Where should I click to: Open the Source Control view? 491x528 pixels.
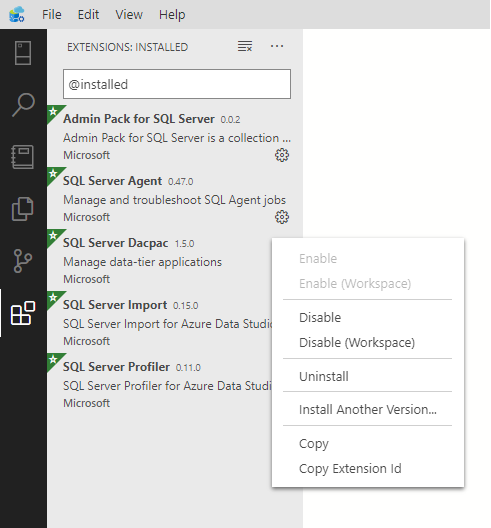tap(23, 261)
